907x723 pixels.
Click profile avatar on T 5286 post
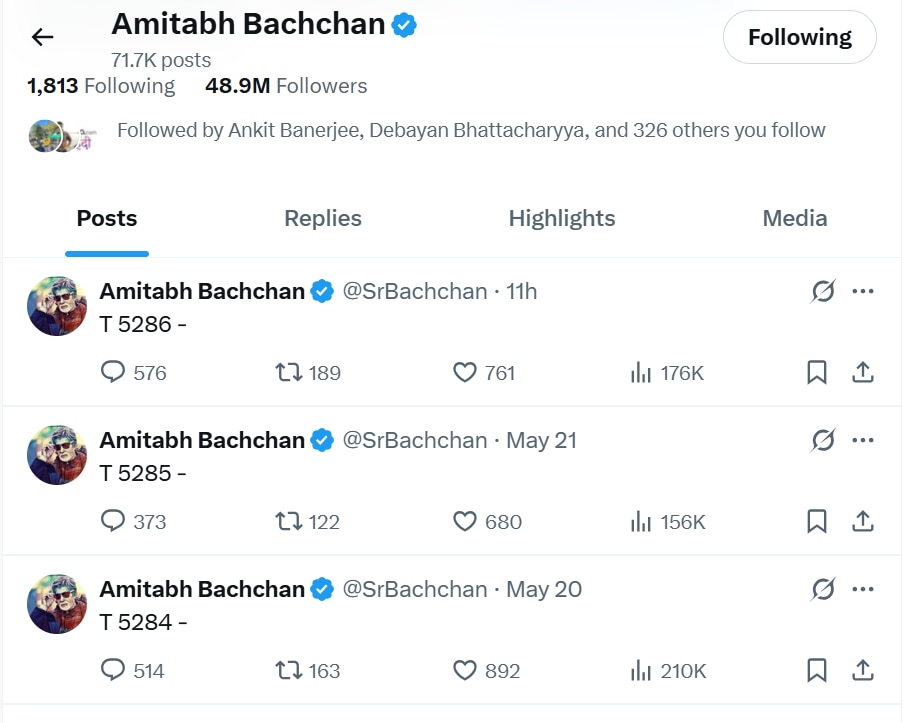point(57,306)
